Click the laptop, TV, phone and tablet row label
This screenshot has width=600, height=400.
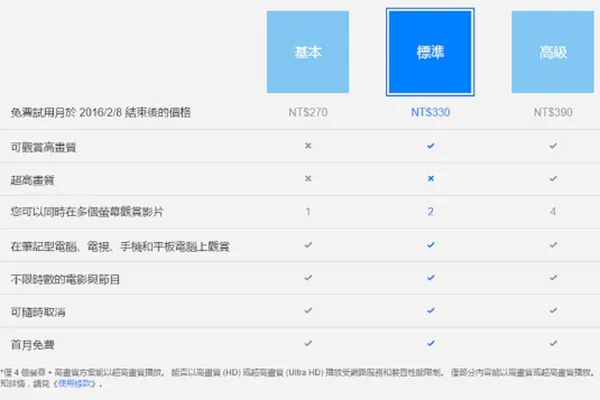point(120,247)
